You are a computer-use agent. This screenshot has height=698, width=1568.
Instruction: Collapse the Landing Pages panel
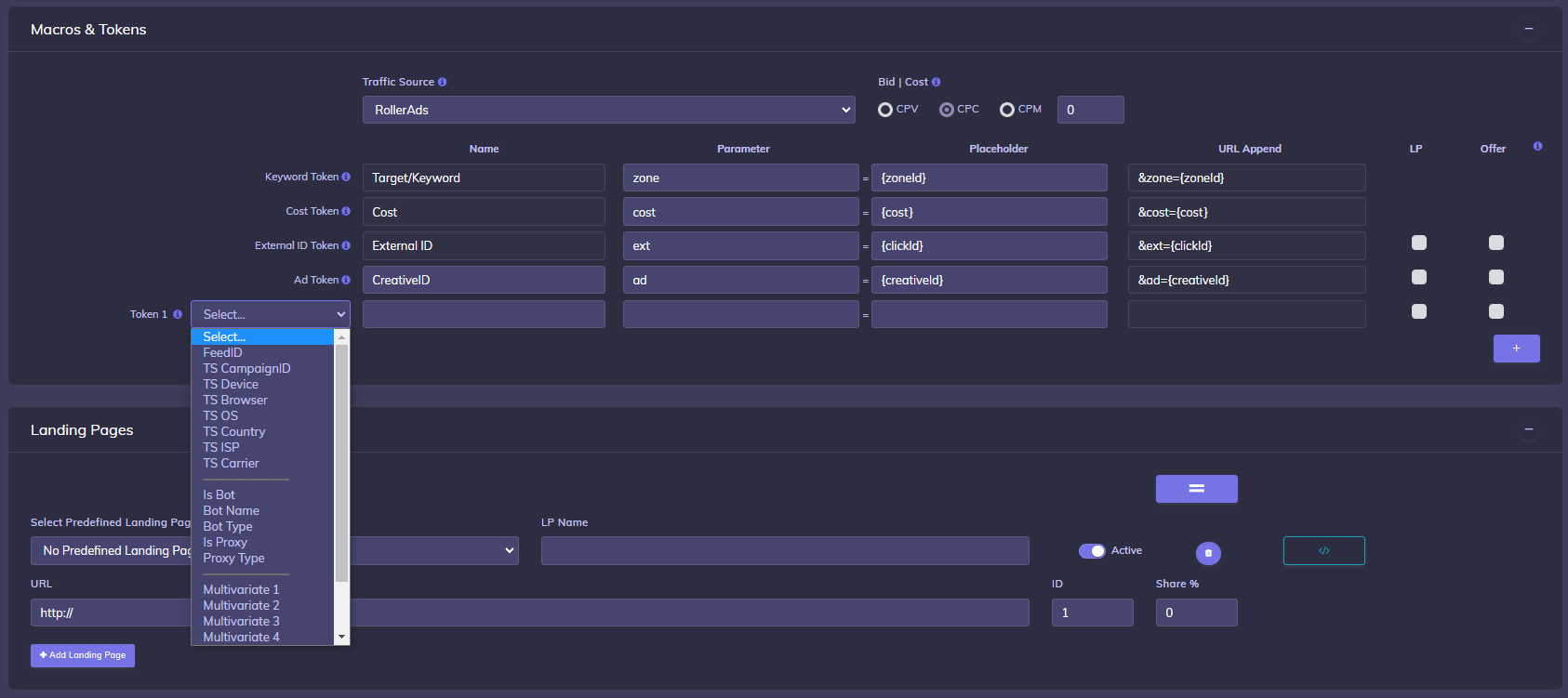(1528, 429)
